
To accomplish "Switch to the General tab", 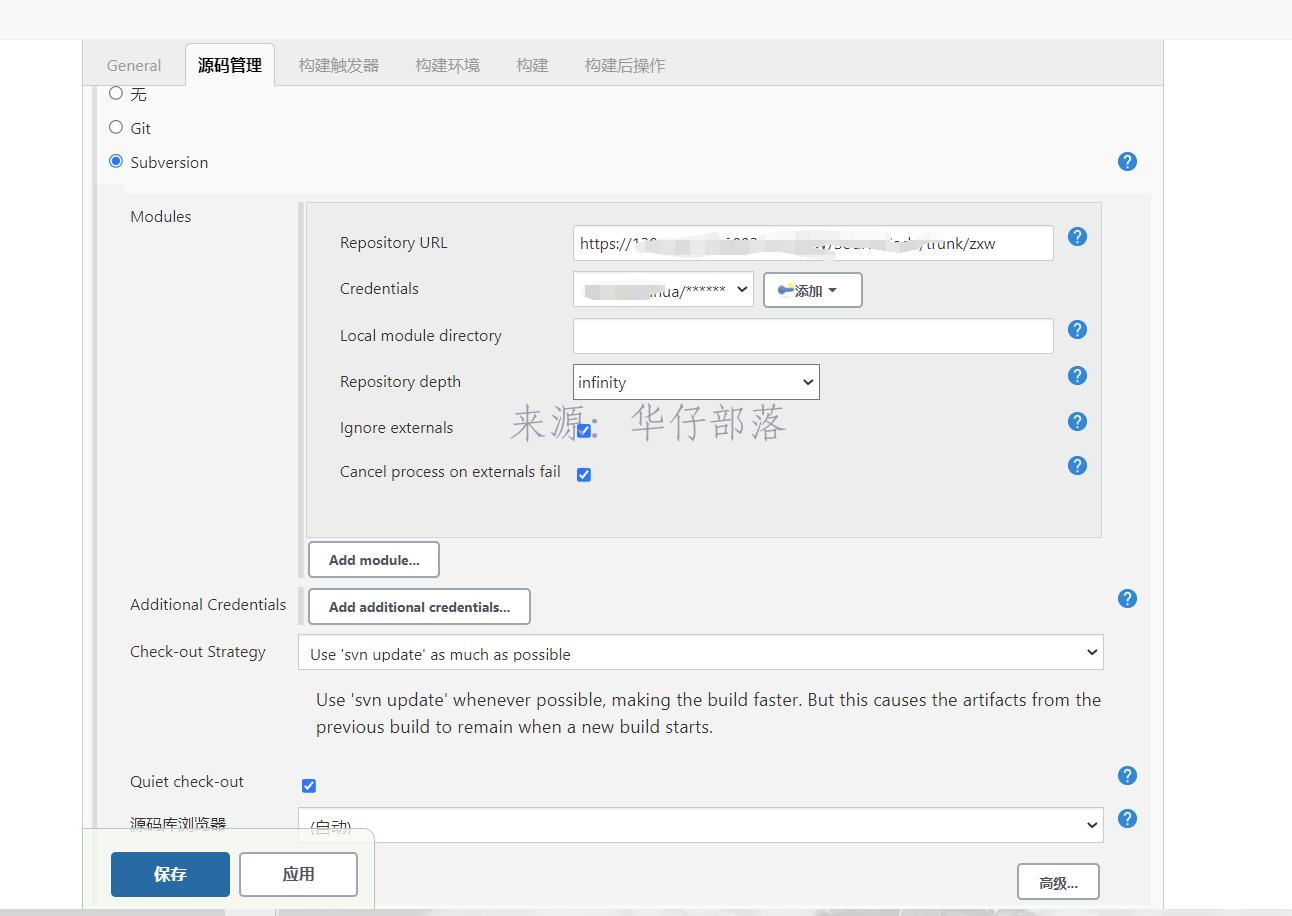I will tap(134, 65).
